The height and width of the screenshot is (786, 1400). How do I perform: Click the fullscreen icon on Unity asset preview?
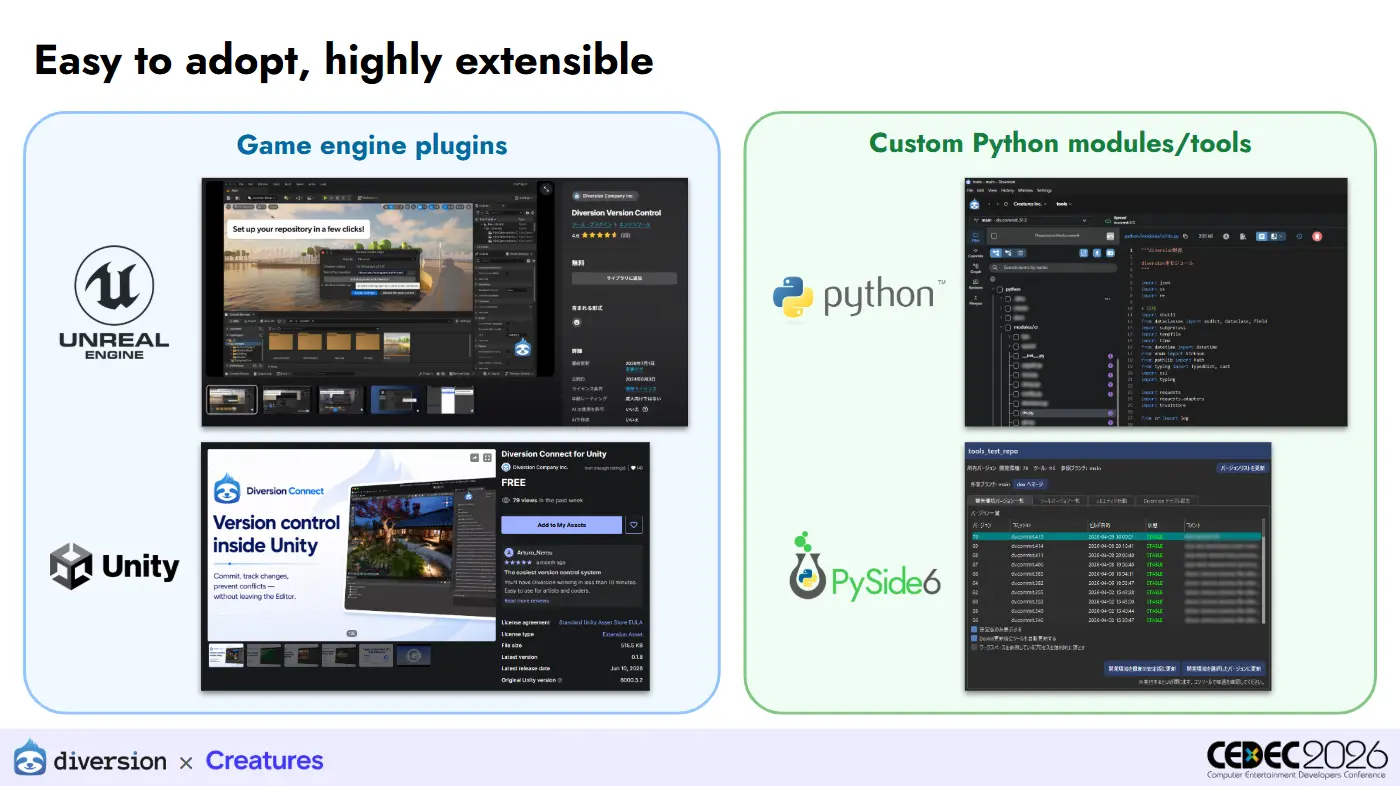pos(487,458)
